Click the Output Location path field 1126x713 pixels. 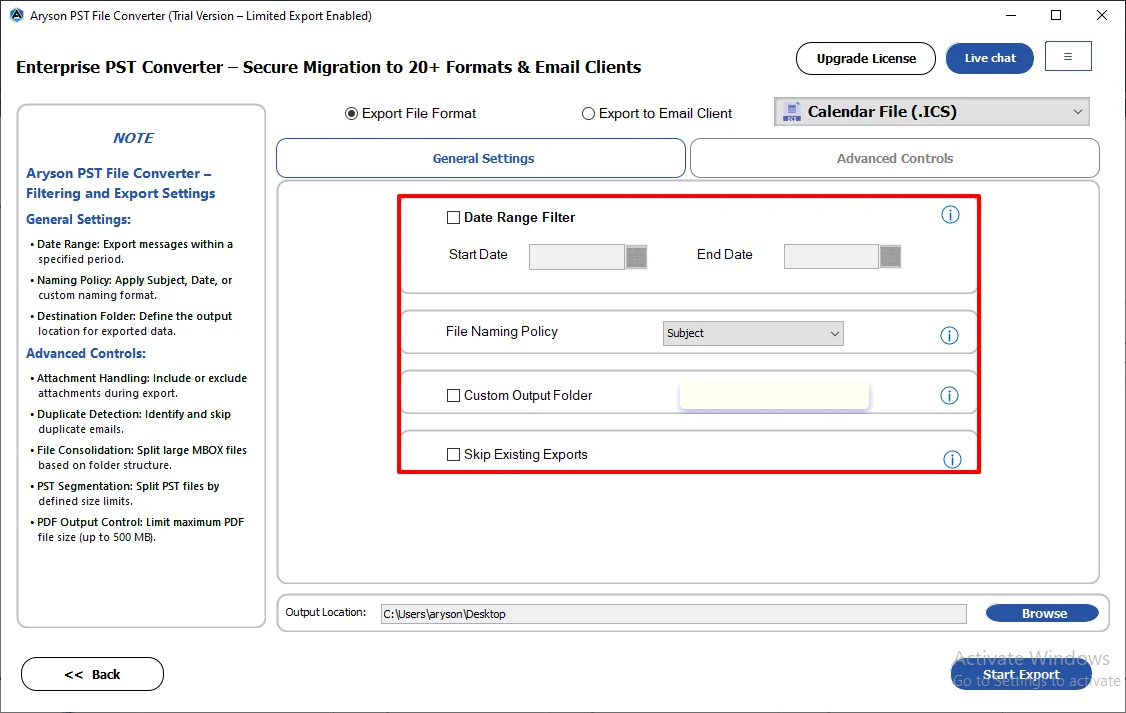click(674, 614)
